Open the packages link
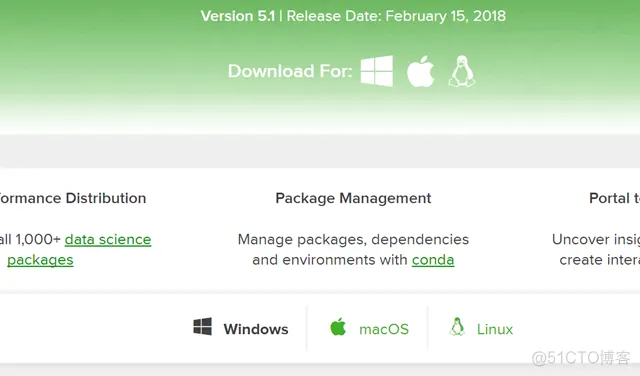 pos(40,260)
